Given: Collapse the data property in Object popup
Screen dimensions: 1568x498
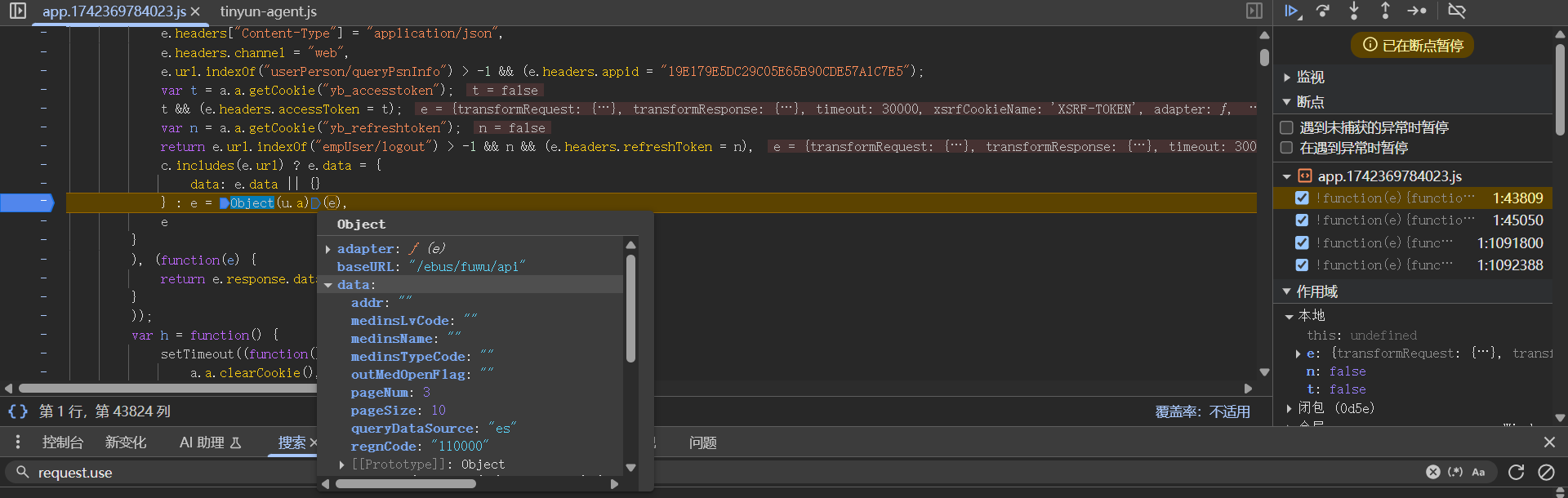Looking at the screenshot, I should click(x=328, y=285).
